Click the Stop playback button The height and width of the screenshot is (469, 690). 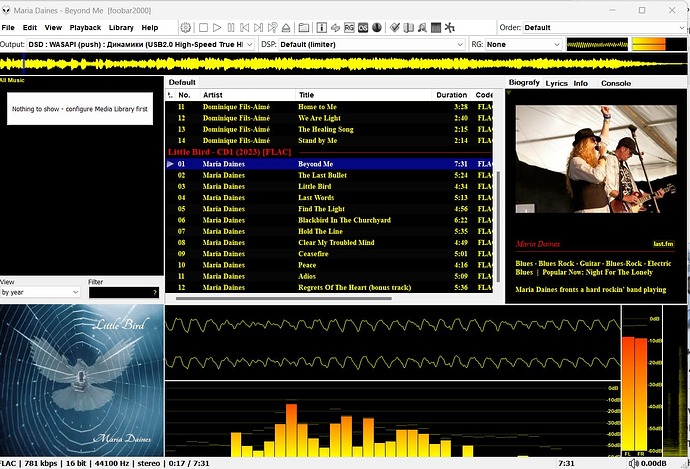click(203, 27)
